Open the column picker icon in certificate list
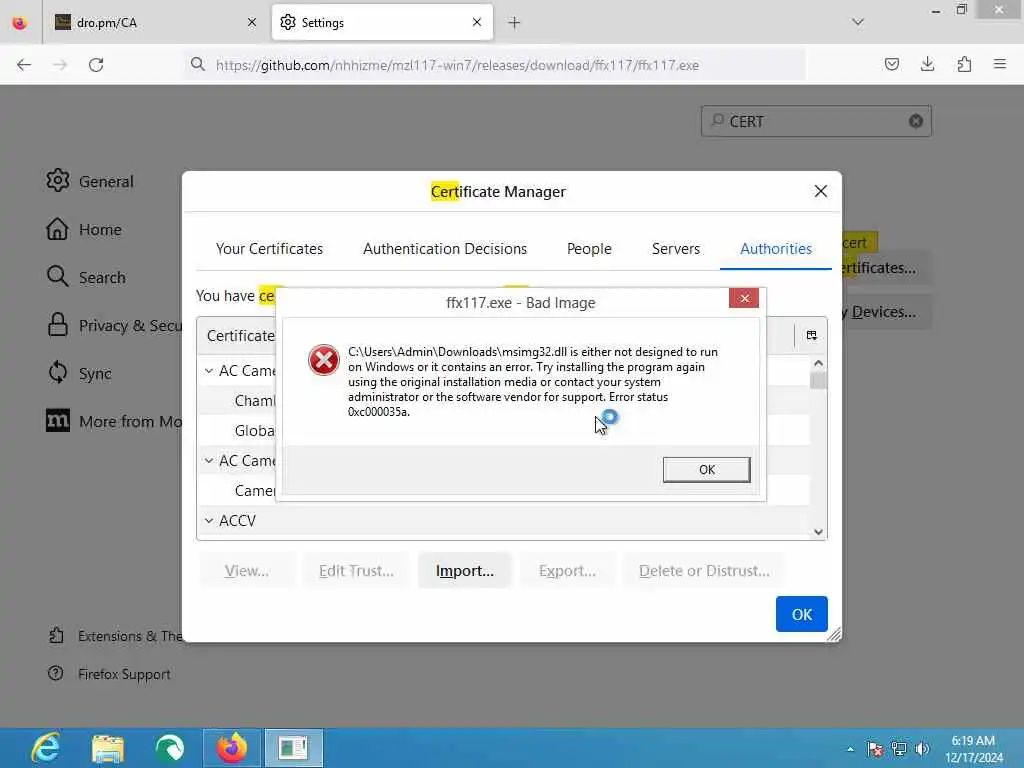The image size is (1024, 768). point(811,335)
